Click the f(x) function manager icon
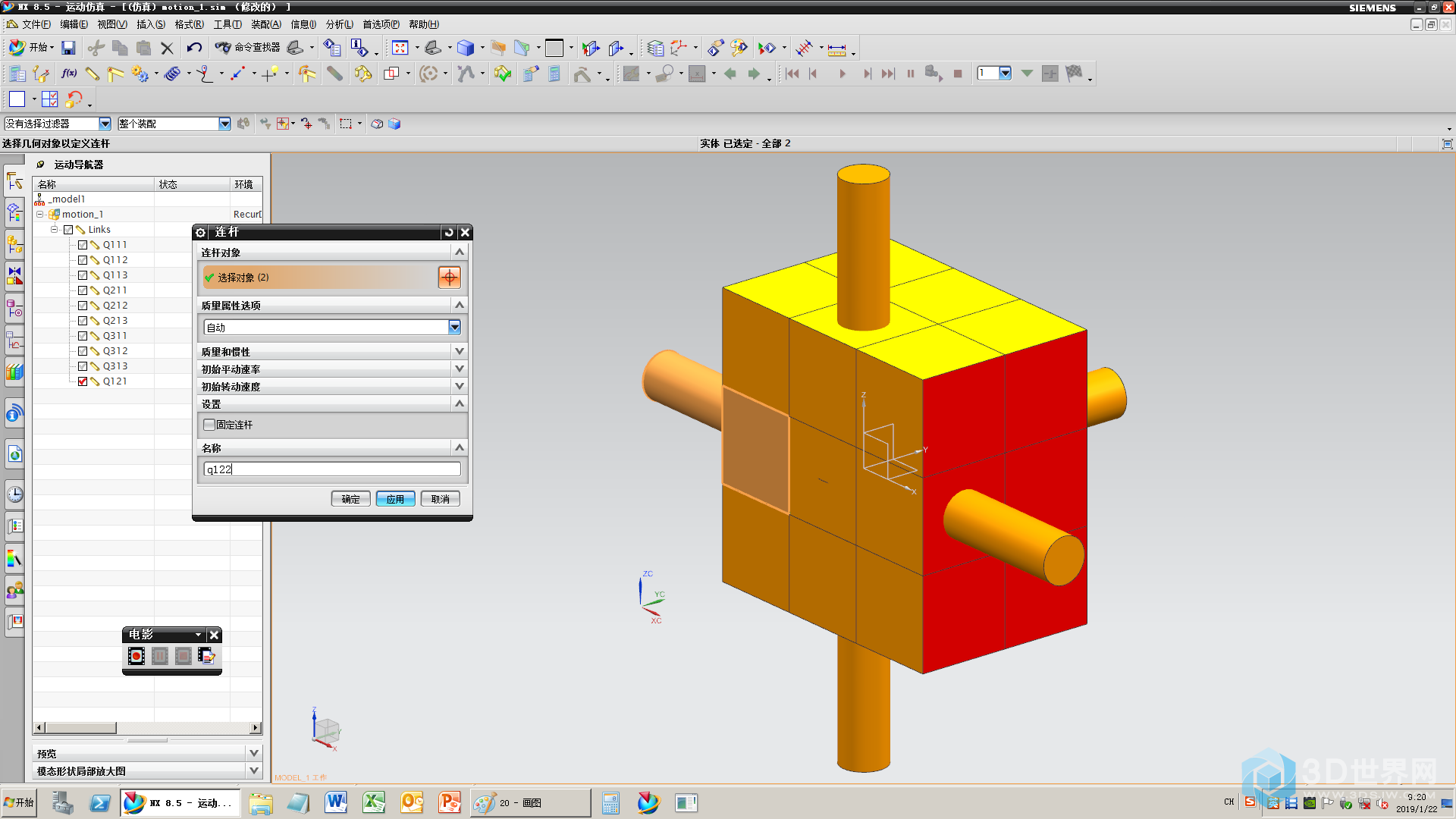 click(x=69, y=74)
